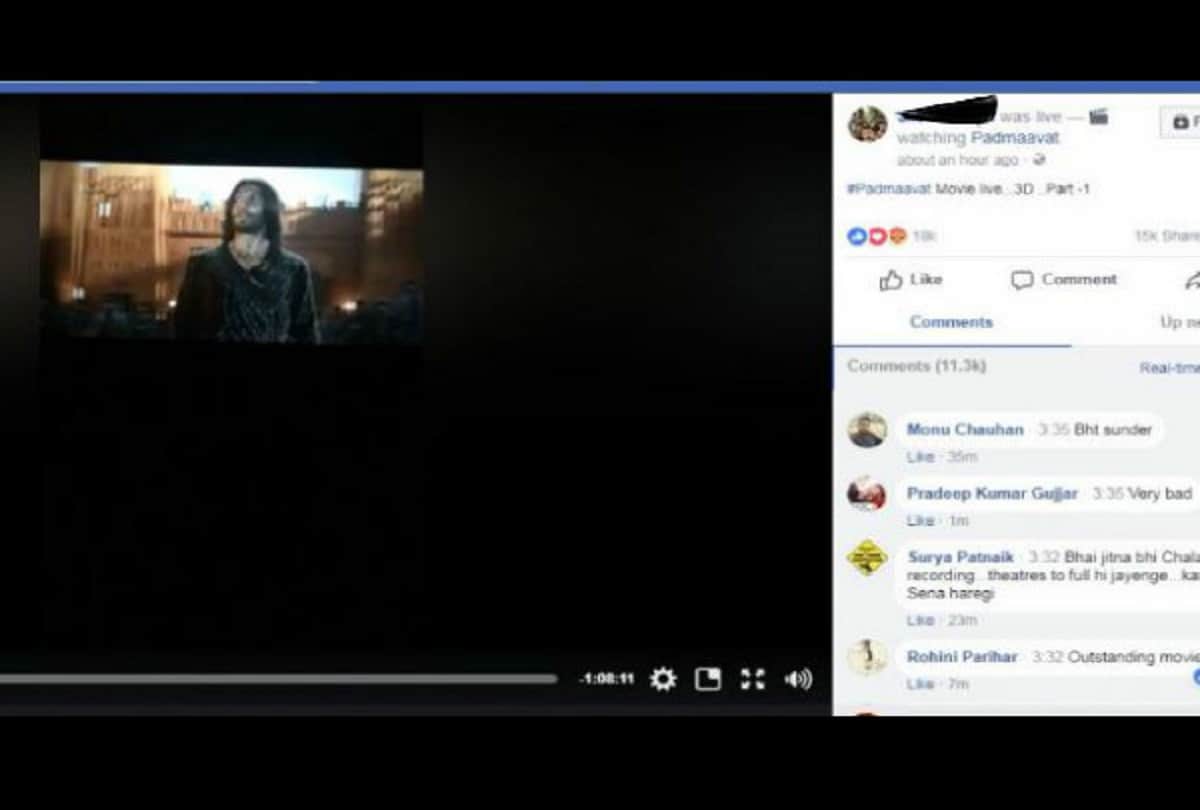Open the poster's profile picture
This screenshot has width=1200, height=810.
tap(867, 125)
